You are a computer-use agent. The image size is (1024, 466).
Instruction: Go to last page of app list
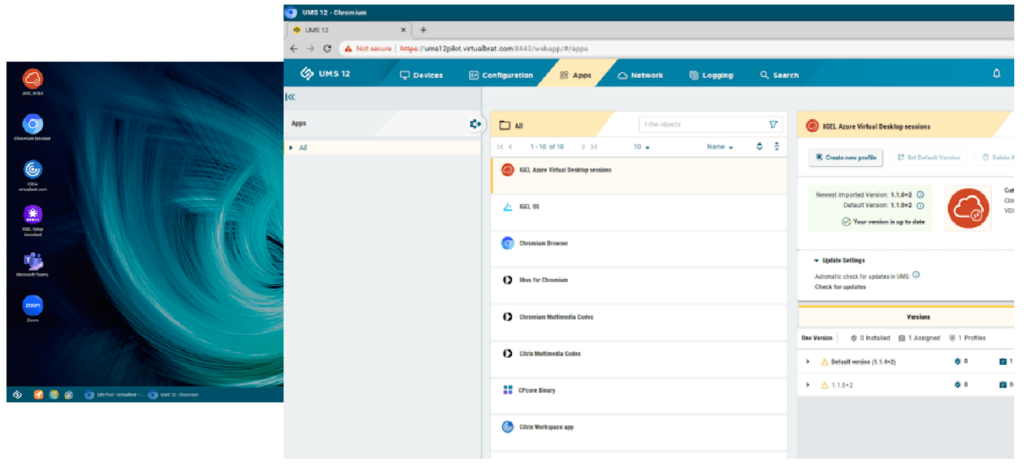[x=594, y=147]
